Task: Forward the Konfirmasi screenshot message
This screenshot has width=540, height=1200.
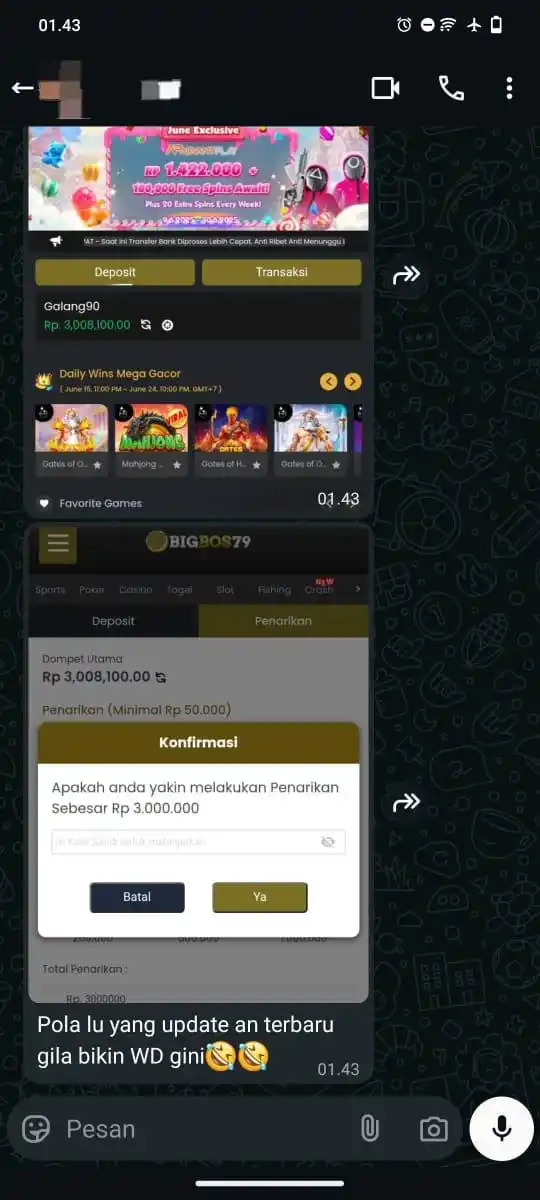Action: 407,802
